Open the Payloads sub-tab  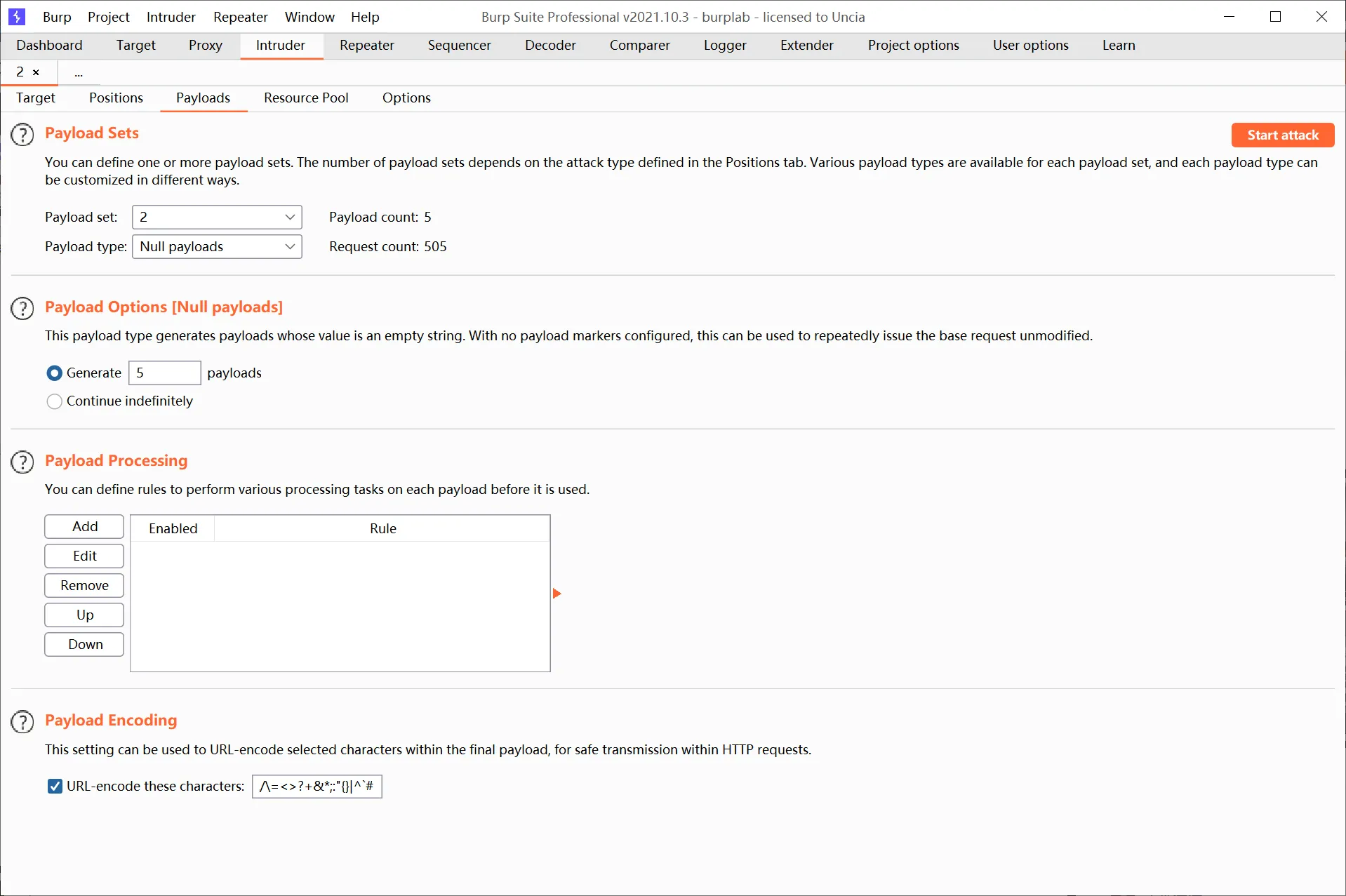[x=203, y=98]
